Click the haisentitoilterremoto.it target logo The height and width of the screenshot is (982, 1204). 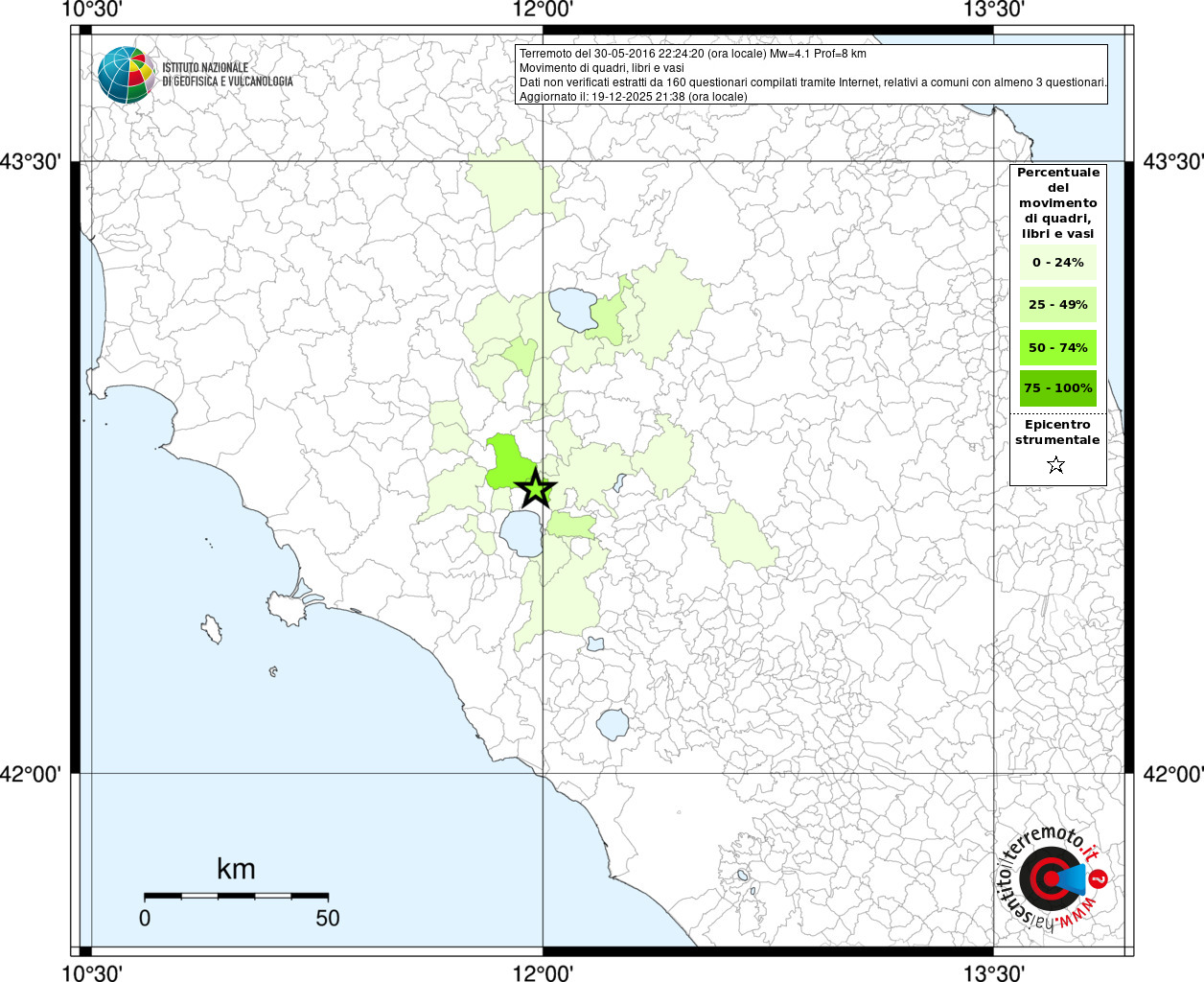(1053, 878)
